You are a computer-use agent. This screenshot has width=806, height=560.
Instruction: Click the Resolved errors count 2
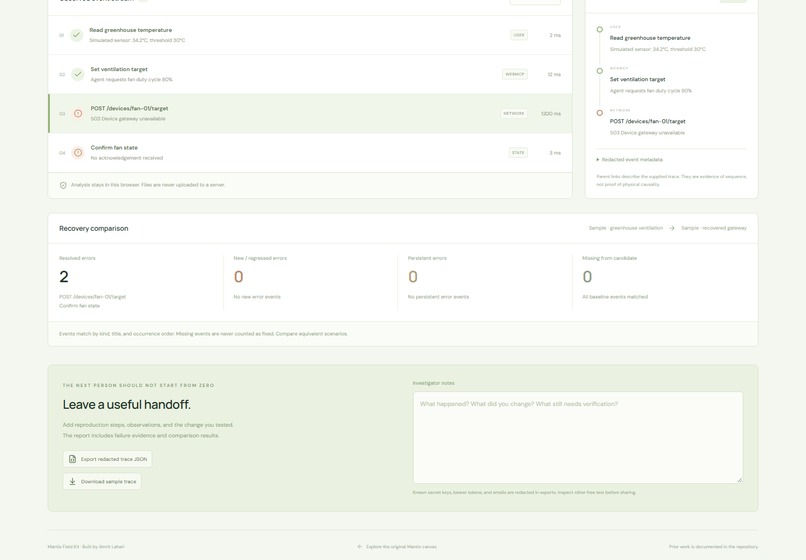[64, 277]
